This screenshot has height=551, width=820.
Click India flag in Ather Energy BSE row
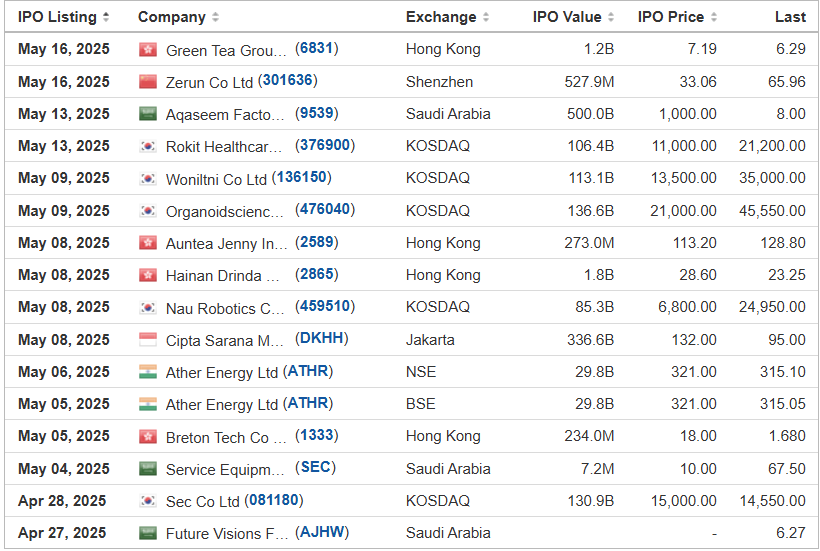point(148,404)
